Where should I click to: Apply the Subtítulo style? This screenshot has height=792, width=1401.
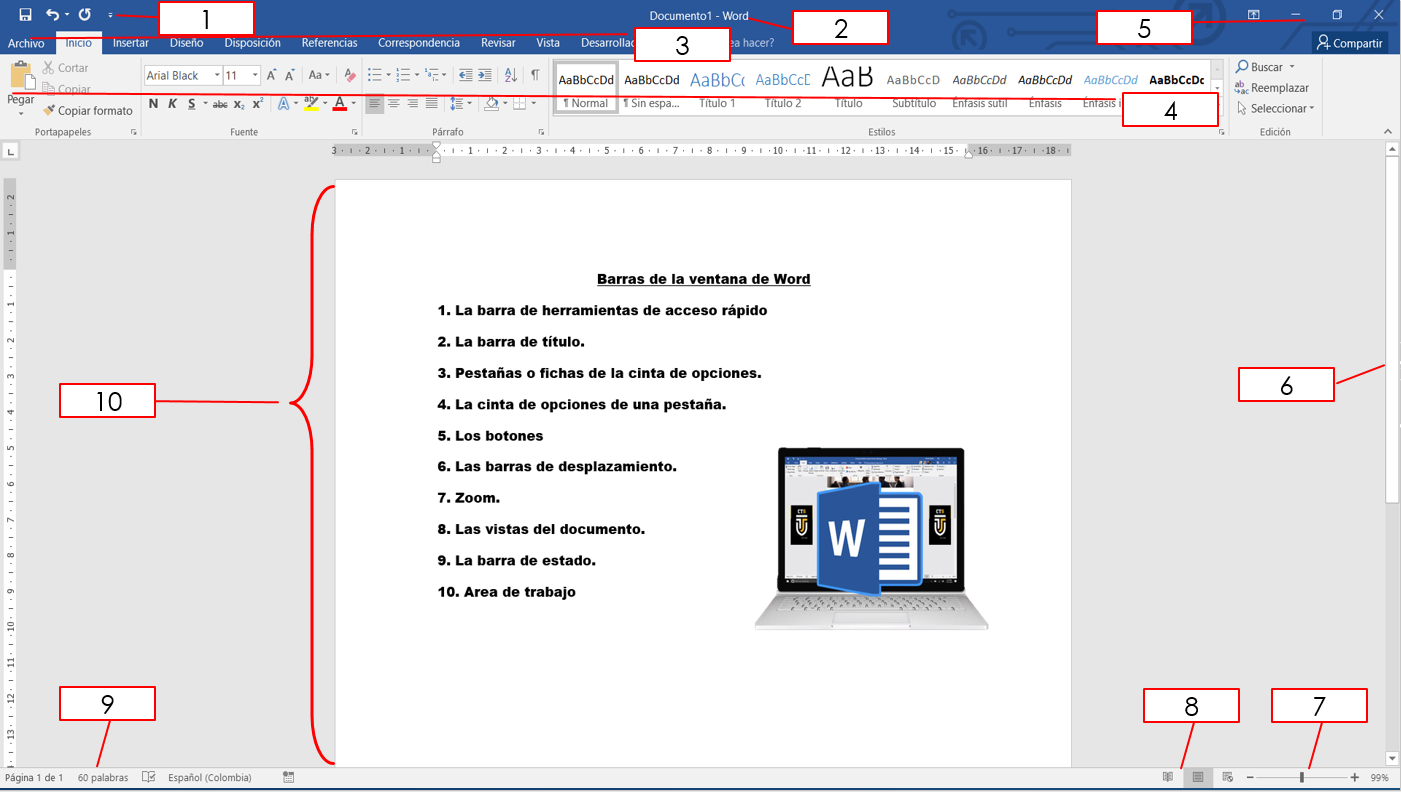pos(914,88)
